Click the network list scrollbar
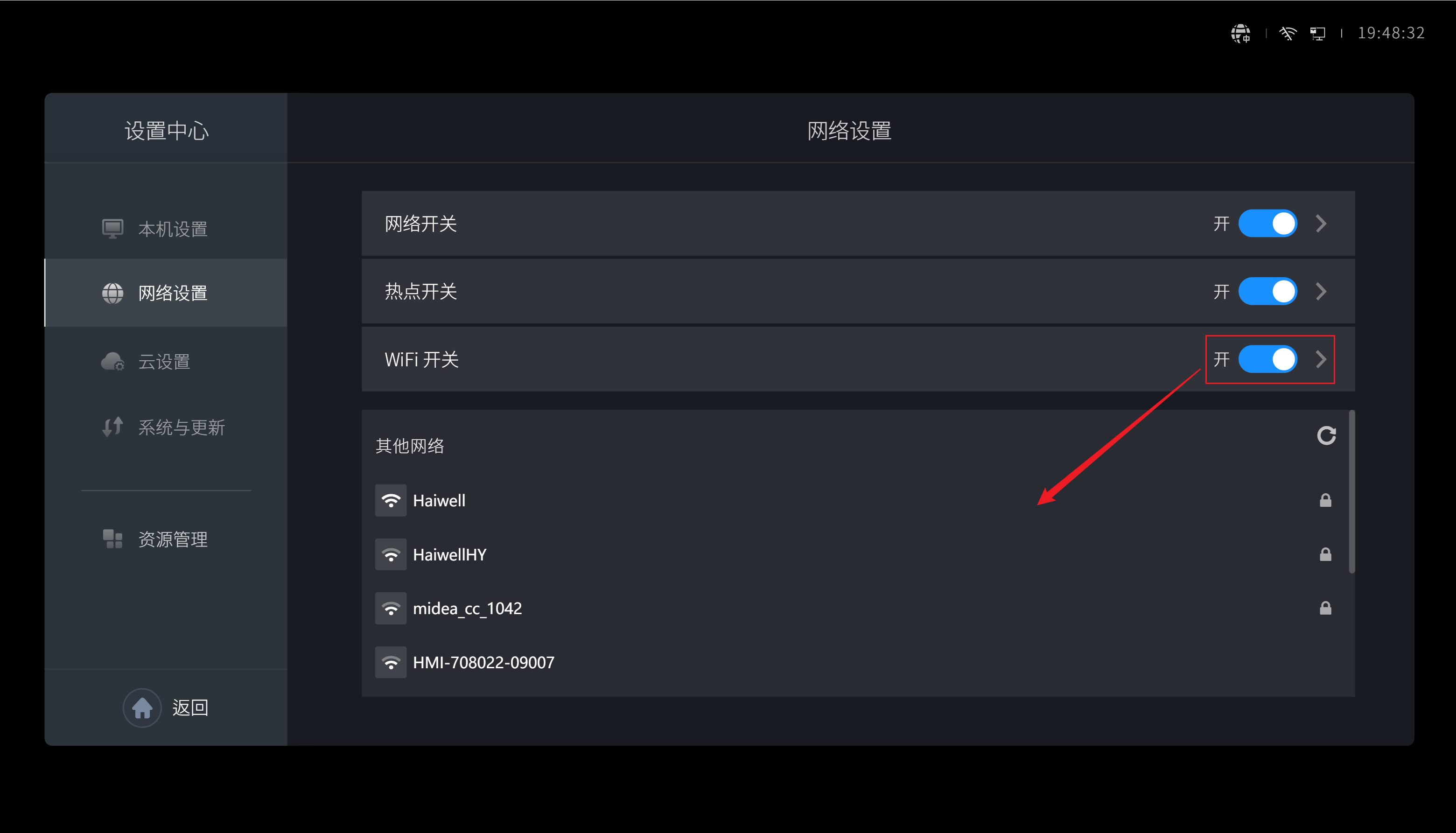Viewport: 1456px width, 833px height. click(1351, 491)
